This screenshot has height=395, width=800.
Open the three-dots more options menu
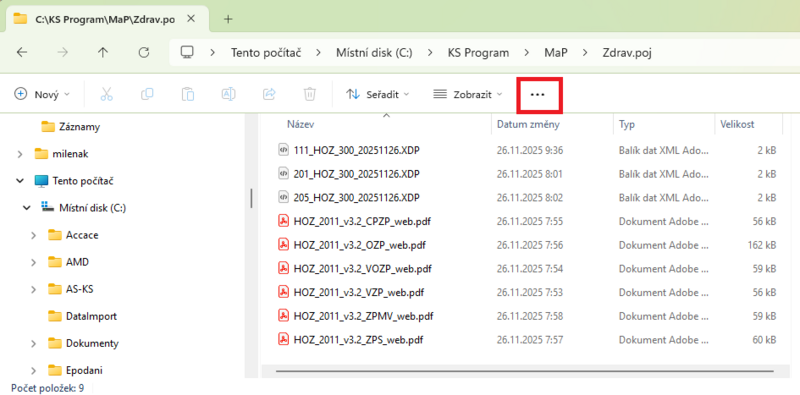click(538, 94)
